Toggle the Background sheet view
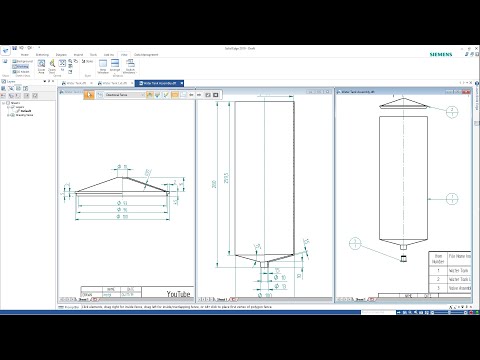Viewport: 480px width, 360px height. [x=23, y=61]
